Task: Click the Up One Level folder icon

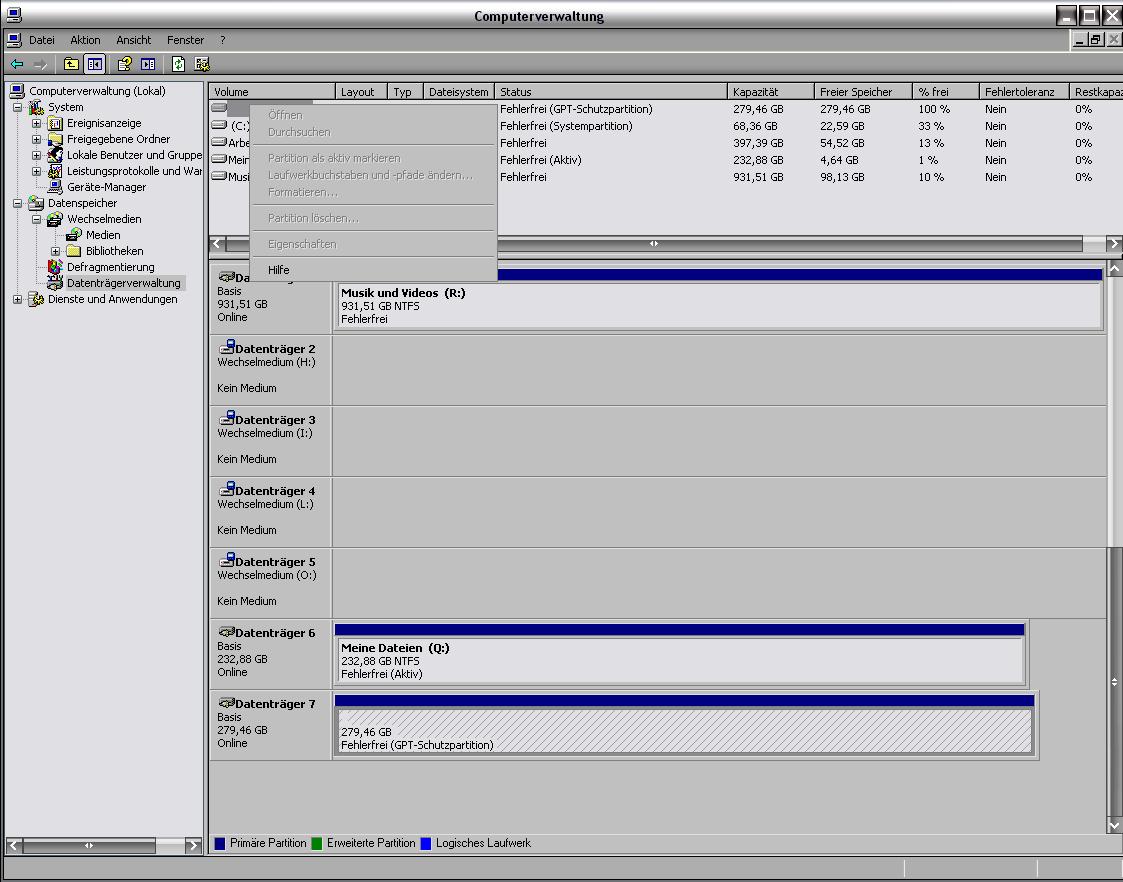Action: tap(71, 65)
